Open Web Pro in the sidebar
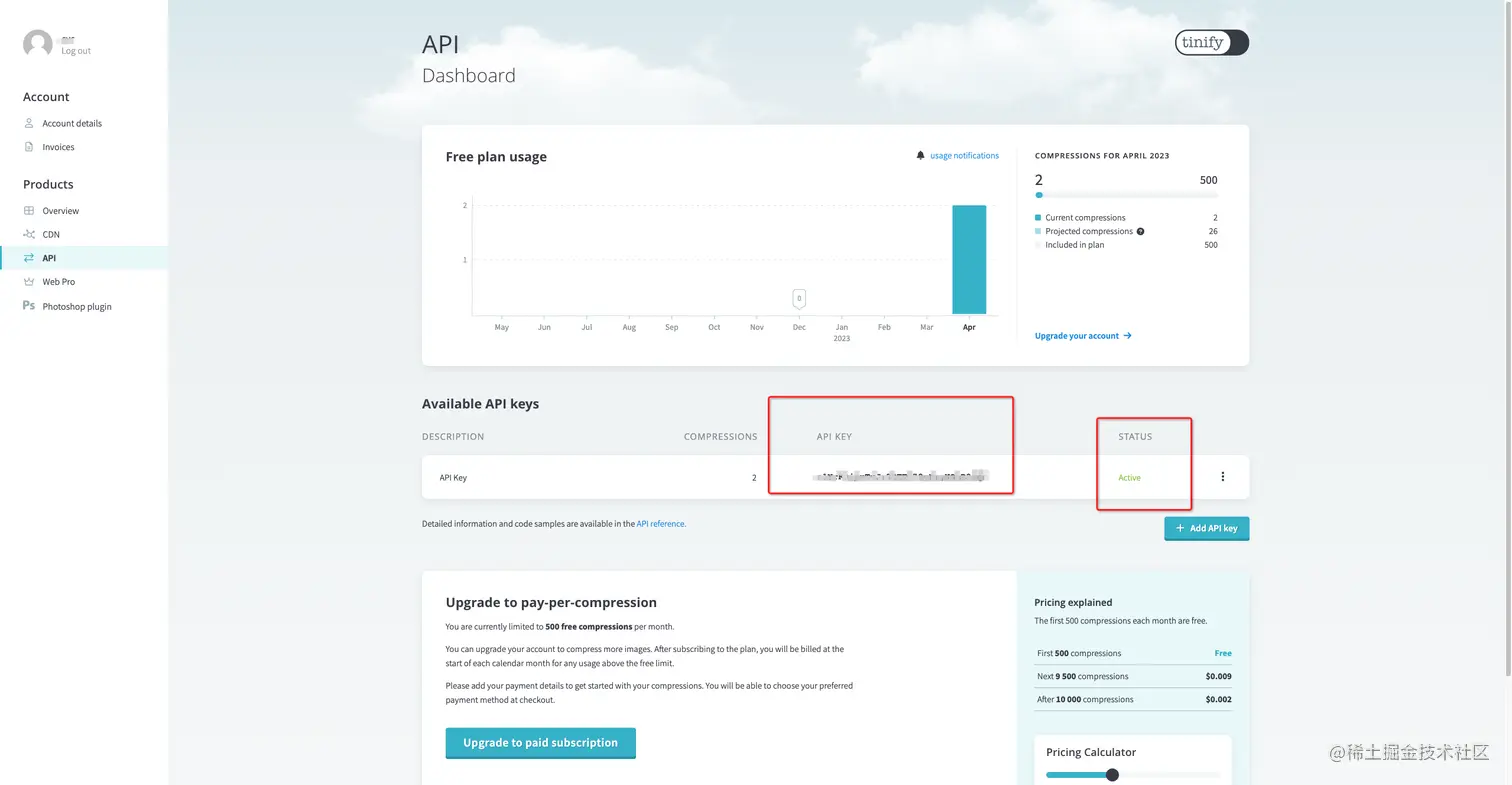Image resolution: width=1512 pixels, height=785 pixels. tap(58, 282)
